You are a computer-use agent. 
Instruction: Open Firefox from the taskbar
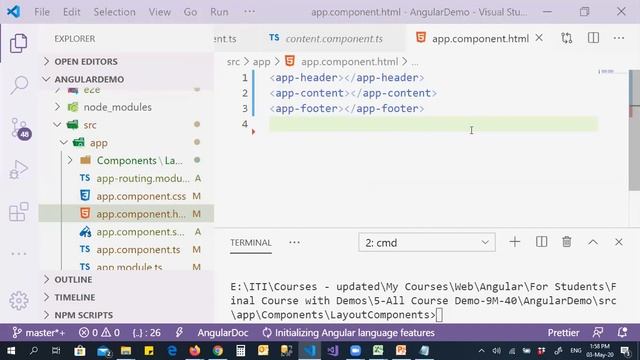(x=195, y=351)
